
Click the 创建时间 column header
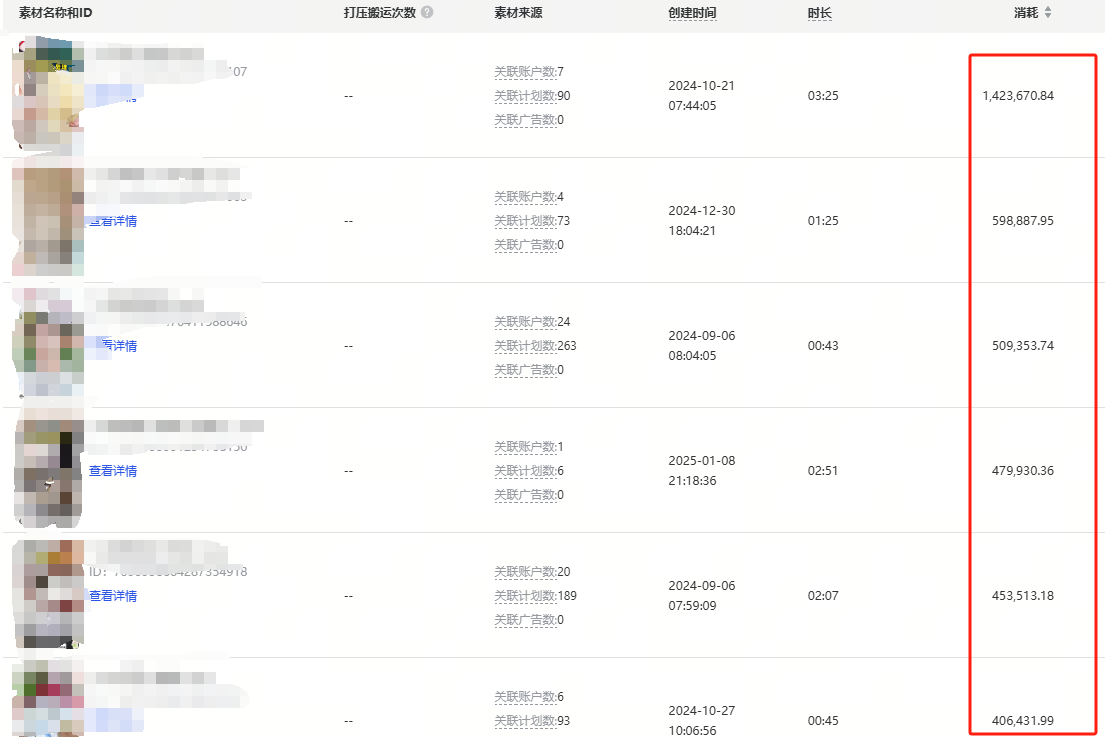click(692, 13)
